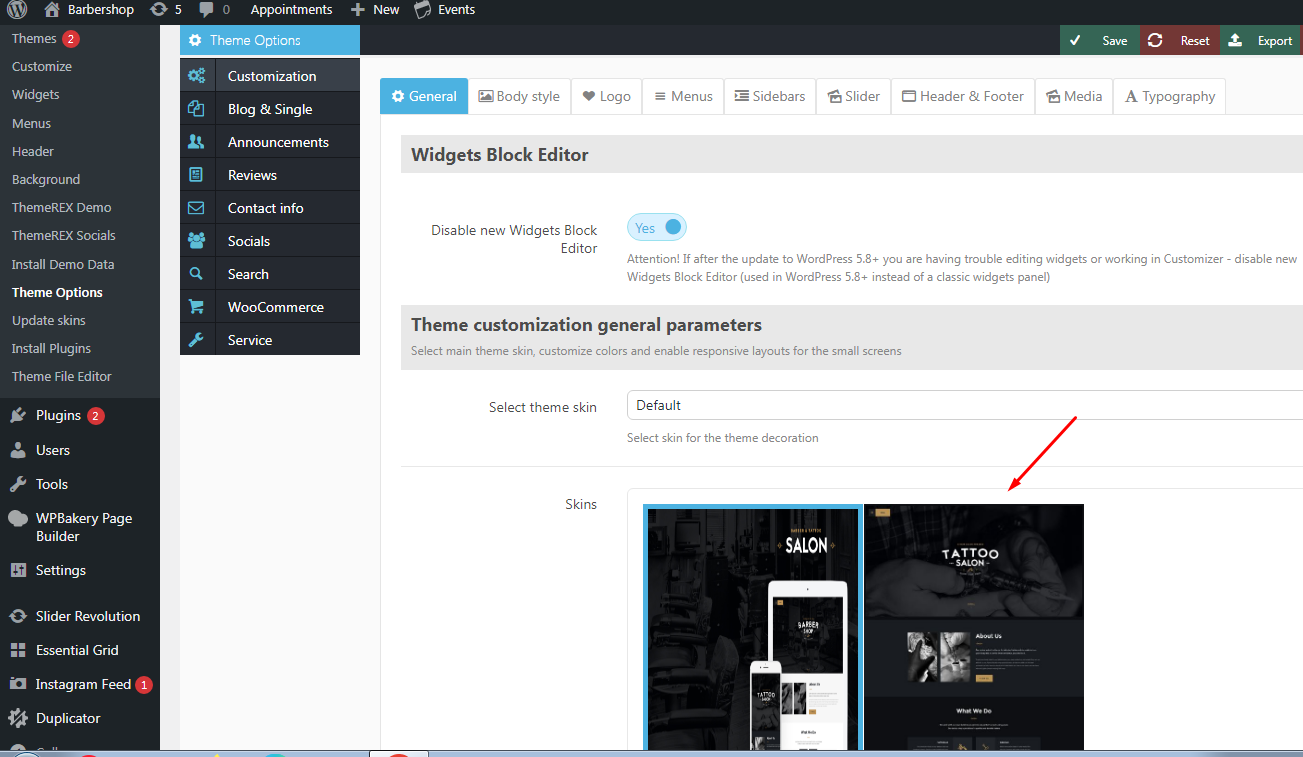Open the Background sidebar link
The height and width of the screenshot is (757, 1303).
pyautogui.click(x=46, y=179)
